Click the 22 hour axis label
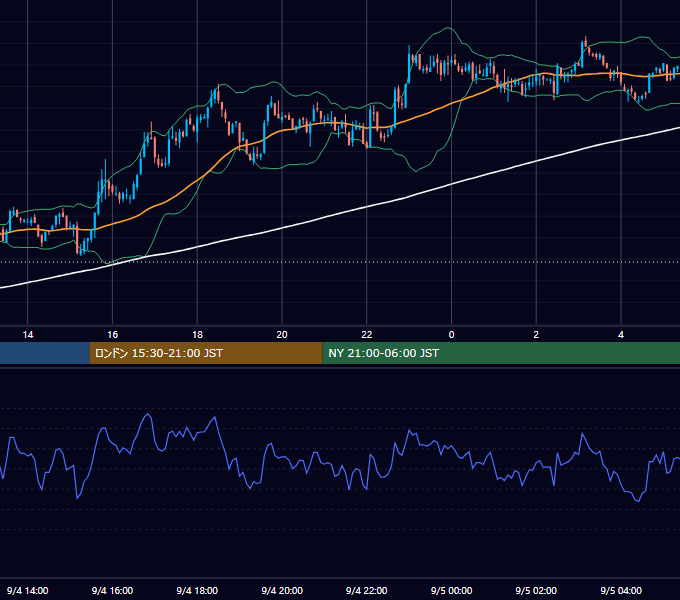 [367, 335]
